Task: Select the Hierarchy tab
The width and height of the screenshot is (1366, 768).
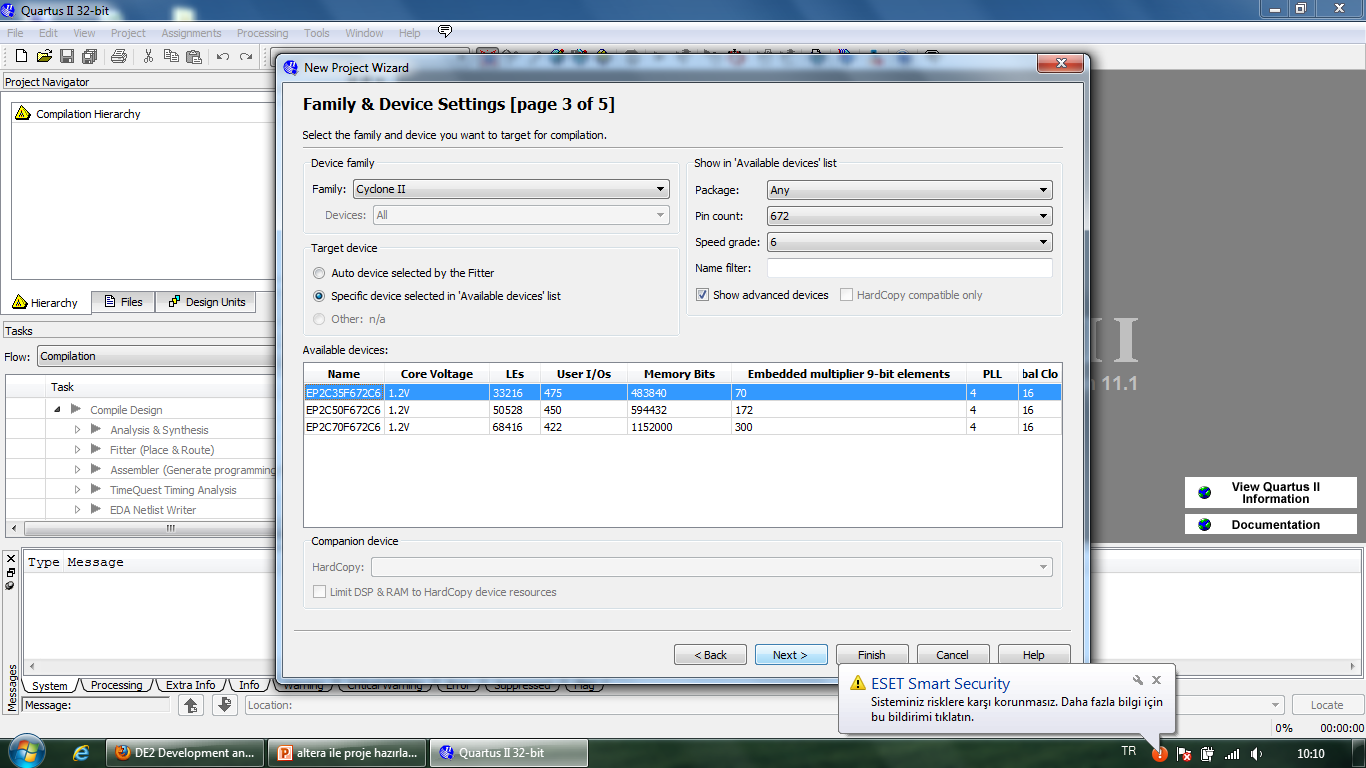Action: click(45, 303)
